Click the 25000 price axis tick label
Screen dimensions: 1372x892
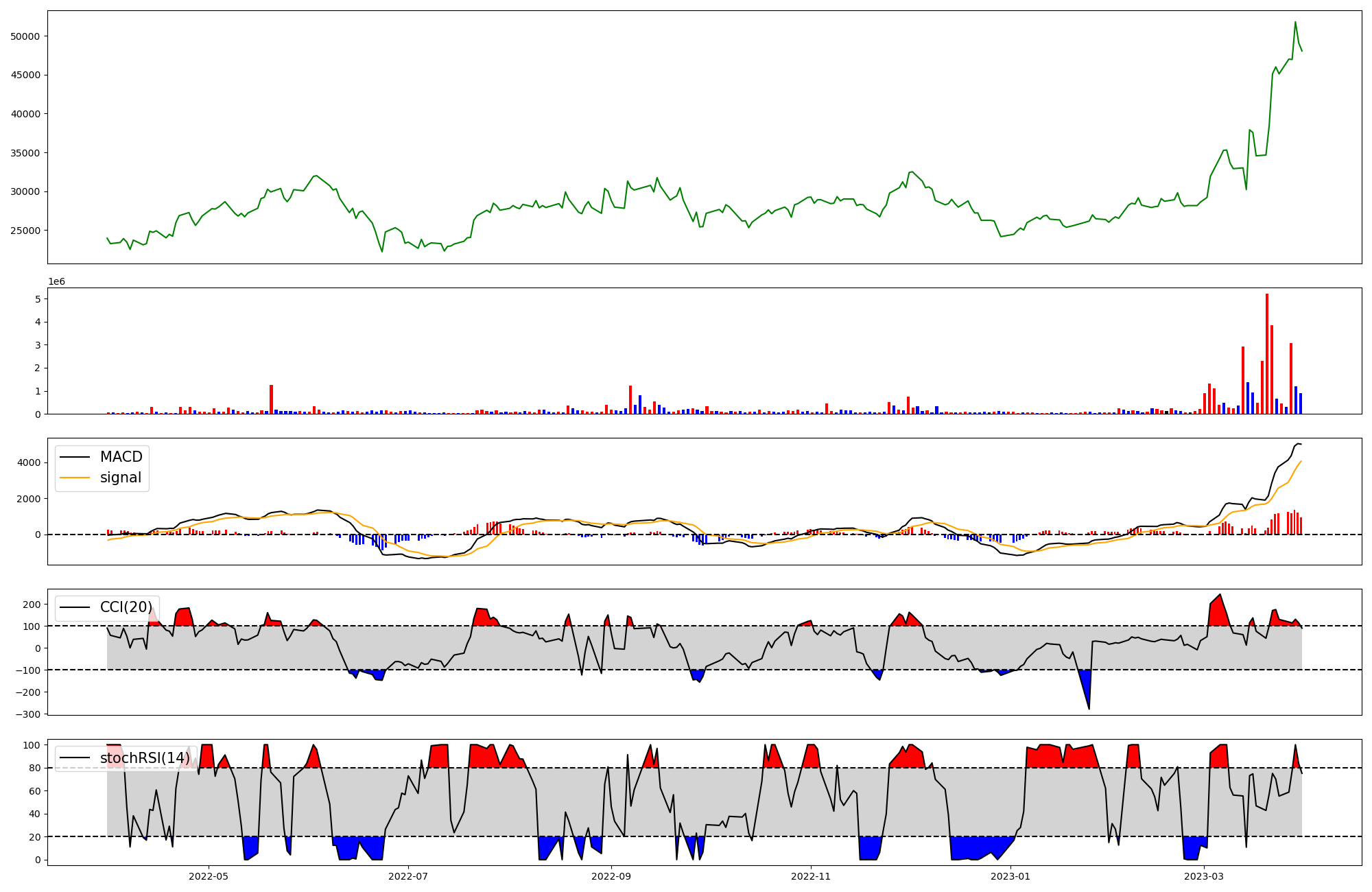coord(25,231)
